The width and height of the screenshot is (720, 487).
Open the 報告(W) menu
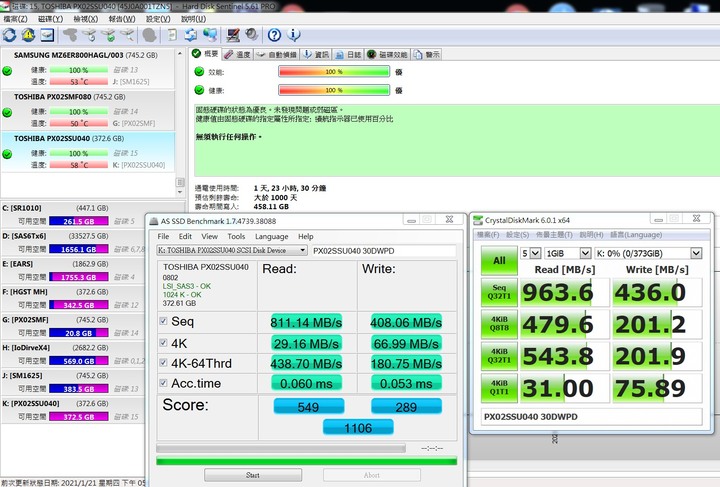[x=122, y=19]
